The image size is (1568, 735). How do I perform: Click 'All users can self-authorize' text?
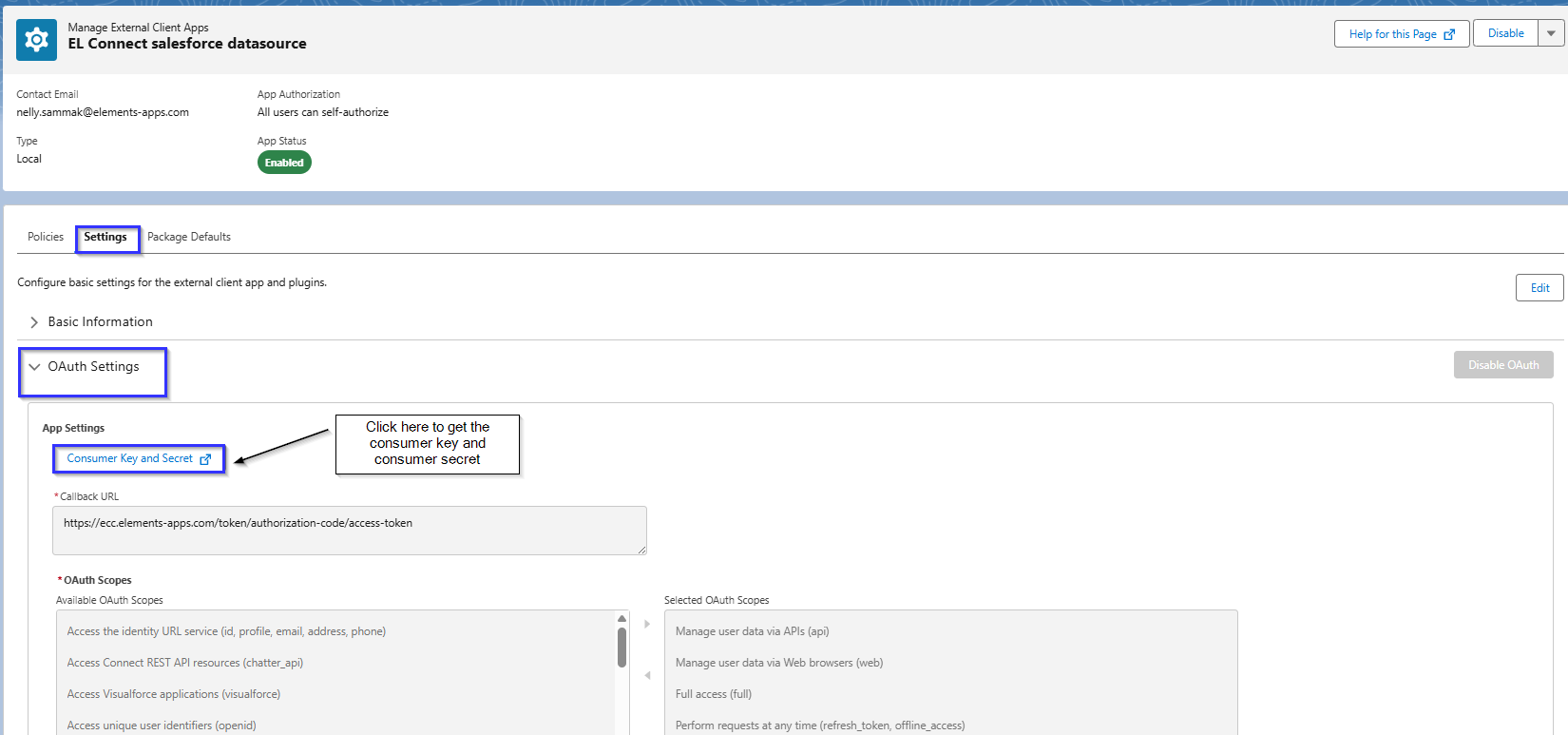pos(323,112)
